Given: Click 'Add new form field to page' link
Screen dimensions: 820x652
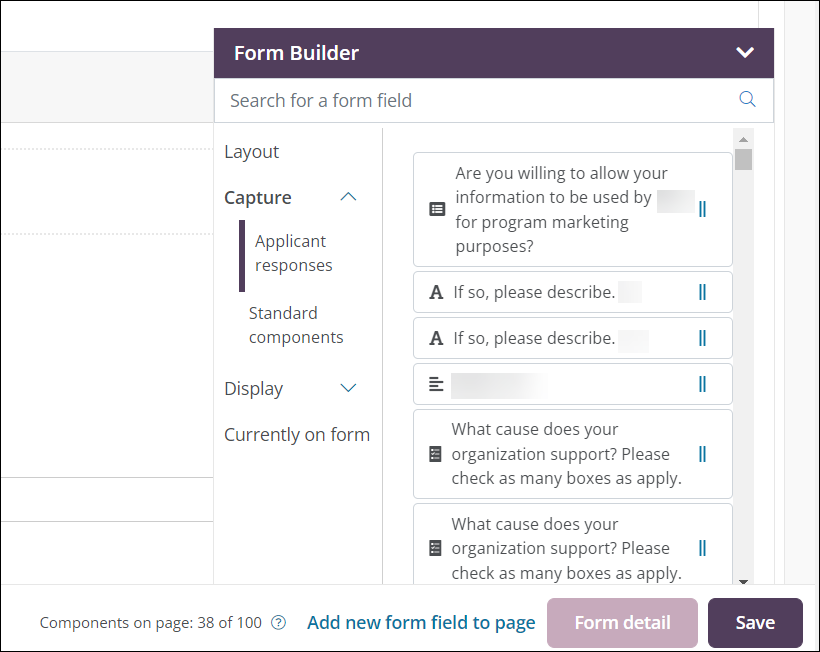Looking at the screenshot, I should tap(421, 622).
